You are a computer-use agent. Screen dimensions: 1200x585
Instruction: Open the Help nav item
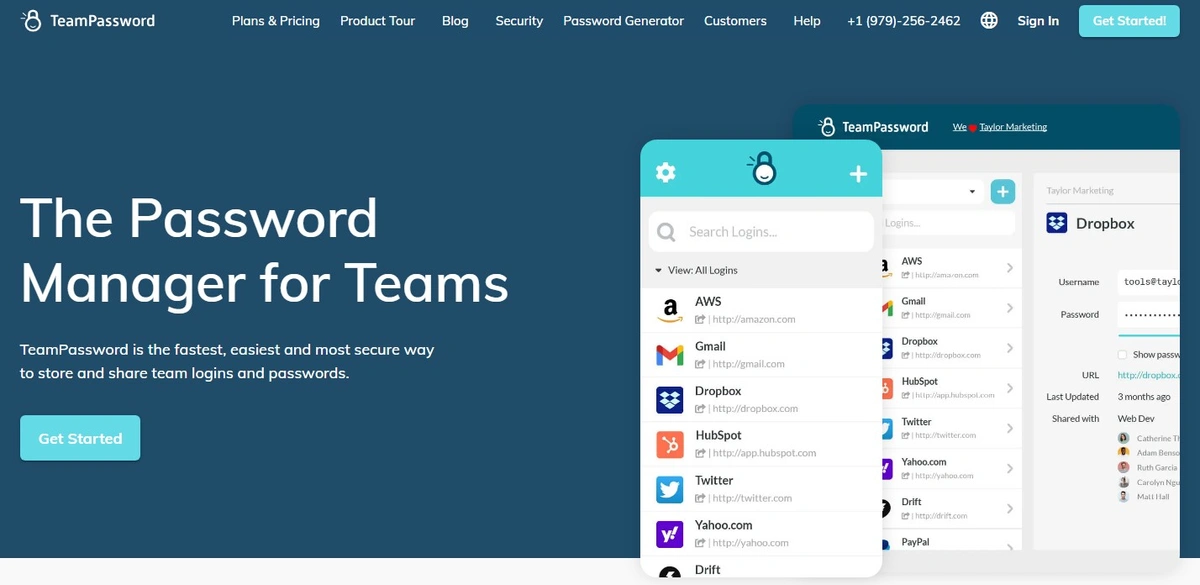tap(807, 20)
